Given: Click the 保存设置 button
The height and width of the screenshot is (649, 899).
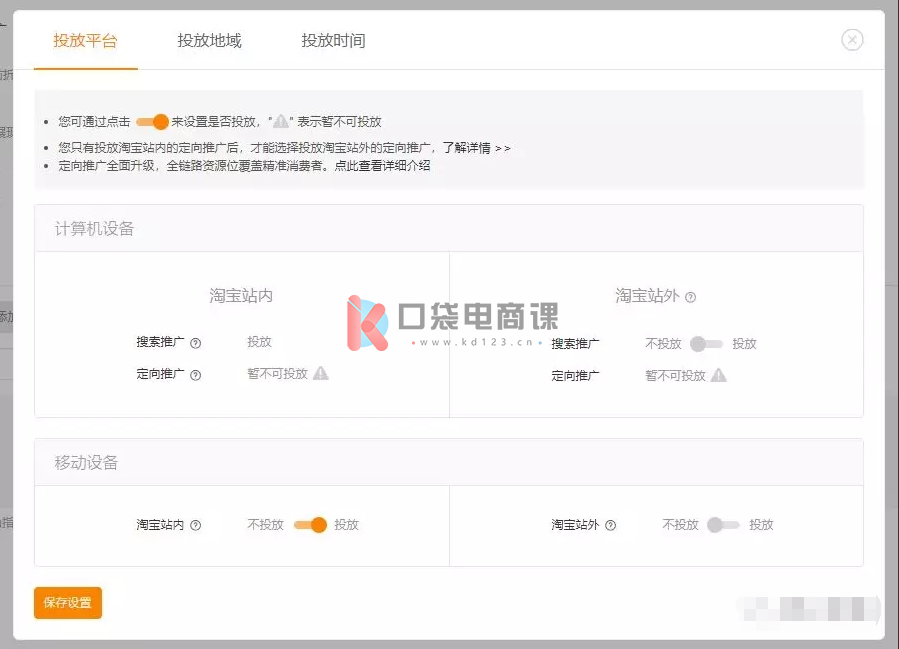Looking at the screenshot, I should pos(68,603).
